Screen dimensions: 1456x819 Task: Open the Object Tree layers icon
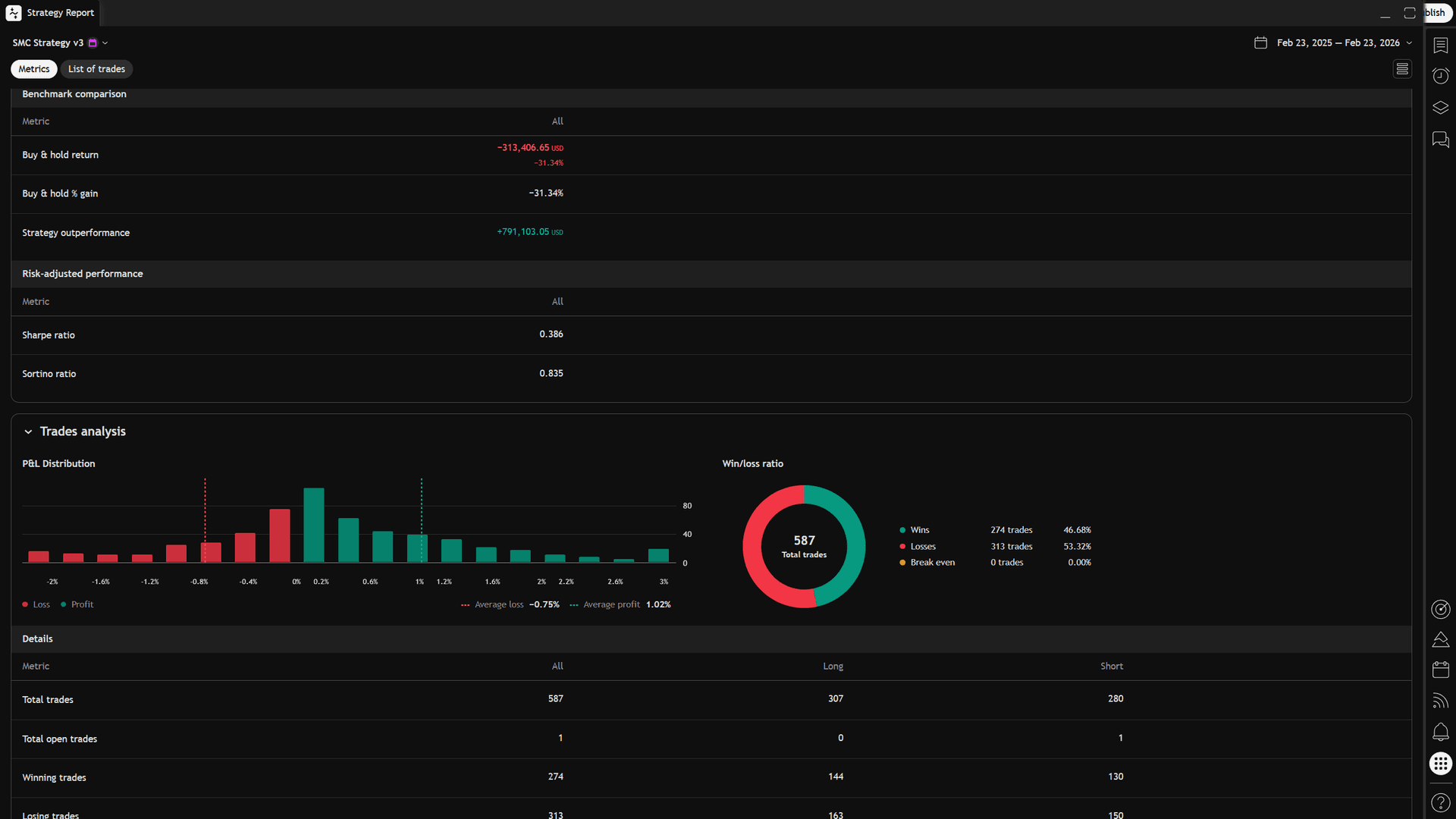[1440, 108]
